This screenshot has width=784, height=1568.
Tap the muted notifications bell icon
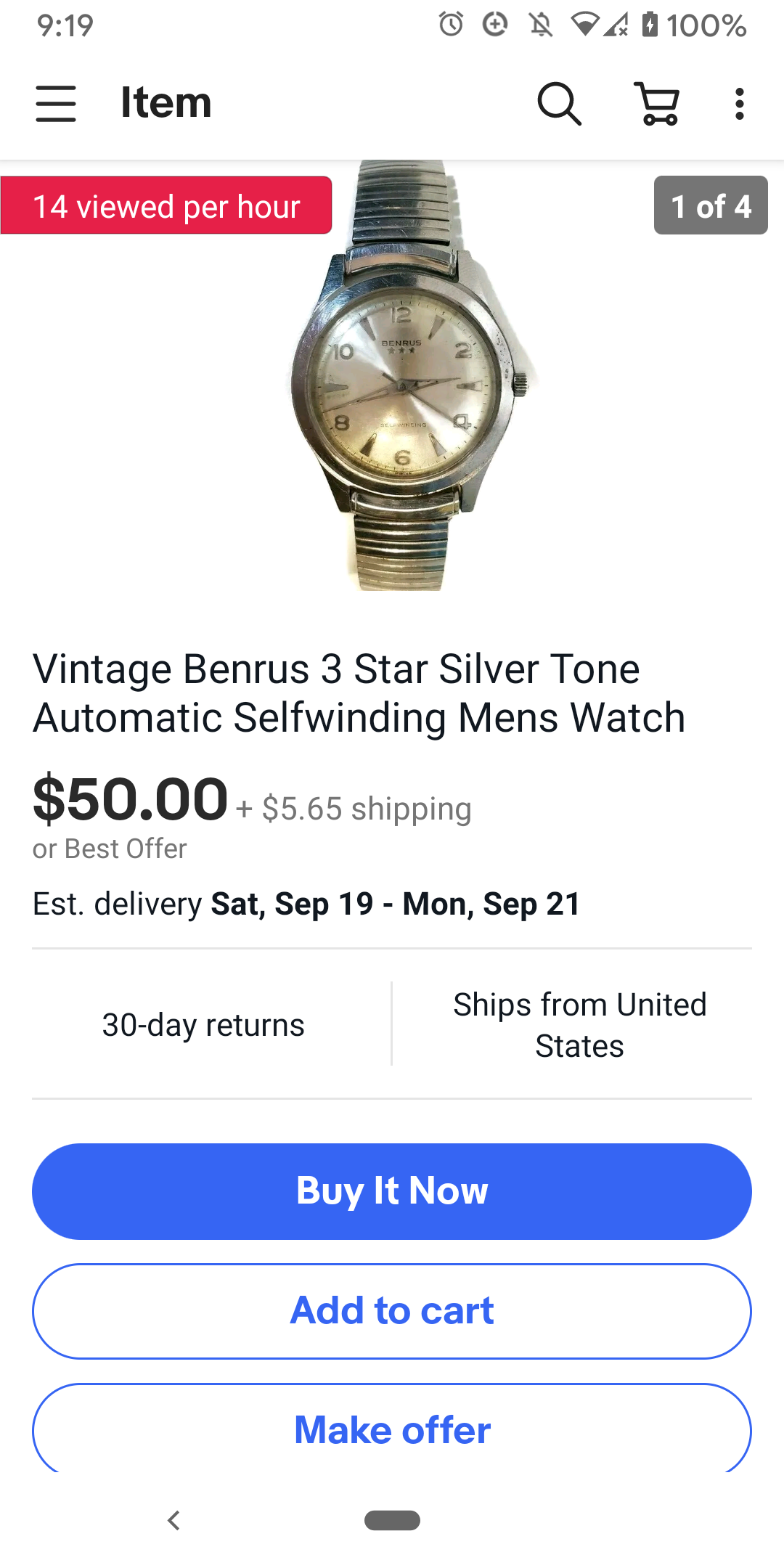point(540,25)
